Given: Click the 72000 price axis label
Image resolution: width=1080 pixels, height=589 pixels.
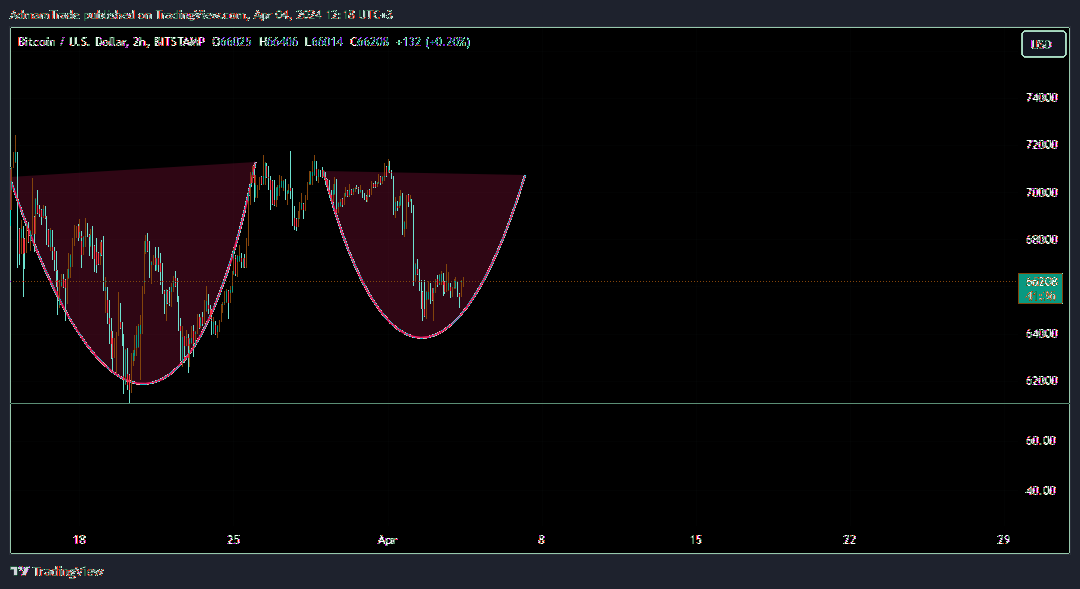Looking at the screenshot, I should (x=1041, y=145).
